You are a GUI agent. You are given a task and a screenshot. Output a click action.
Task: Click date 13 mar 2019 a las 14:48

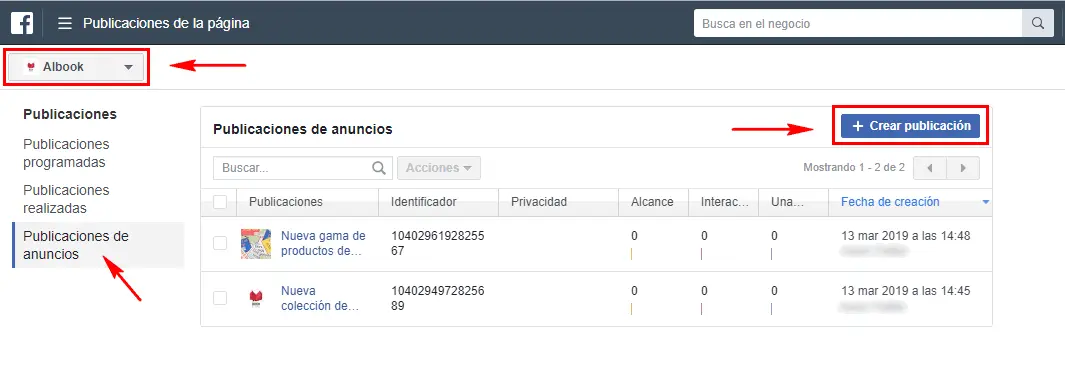pos(905,236)
